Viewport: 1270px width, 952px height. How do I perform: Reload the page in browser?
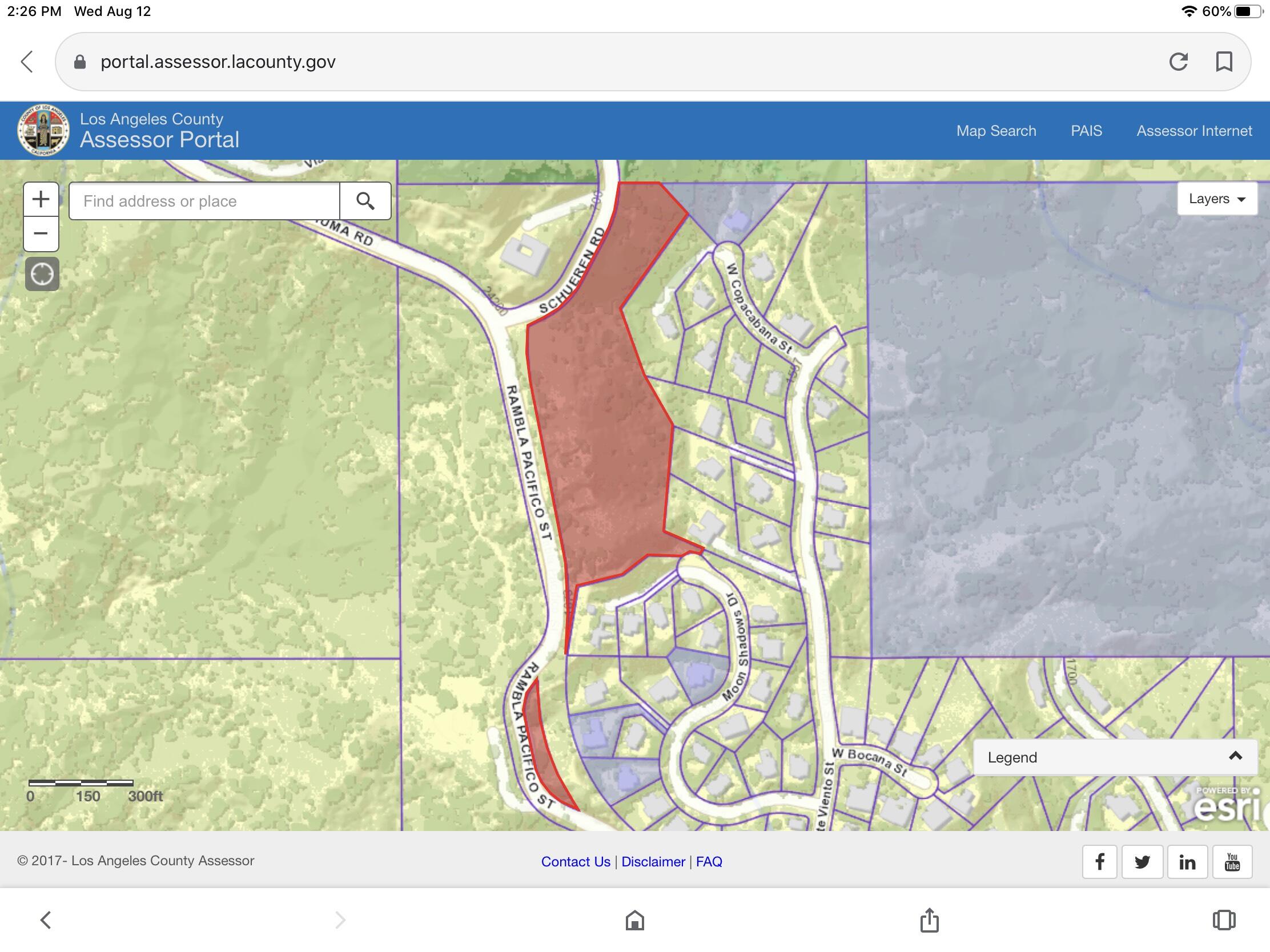tap(1178, 62)
